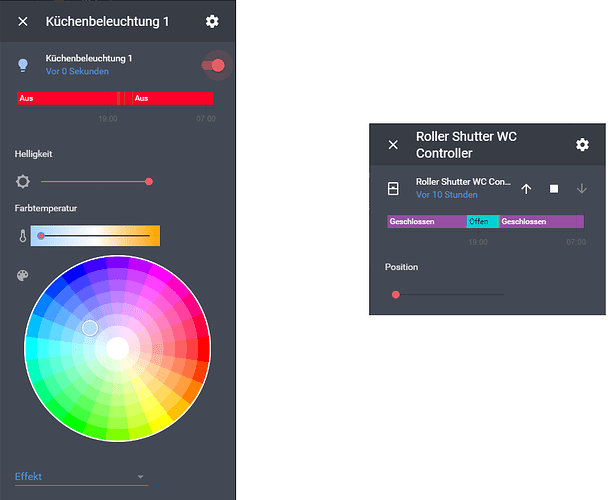
Task: Click the Farbtemperatur gradient slider
Action: pos(95,235)
